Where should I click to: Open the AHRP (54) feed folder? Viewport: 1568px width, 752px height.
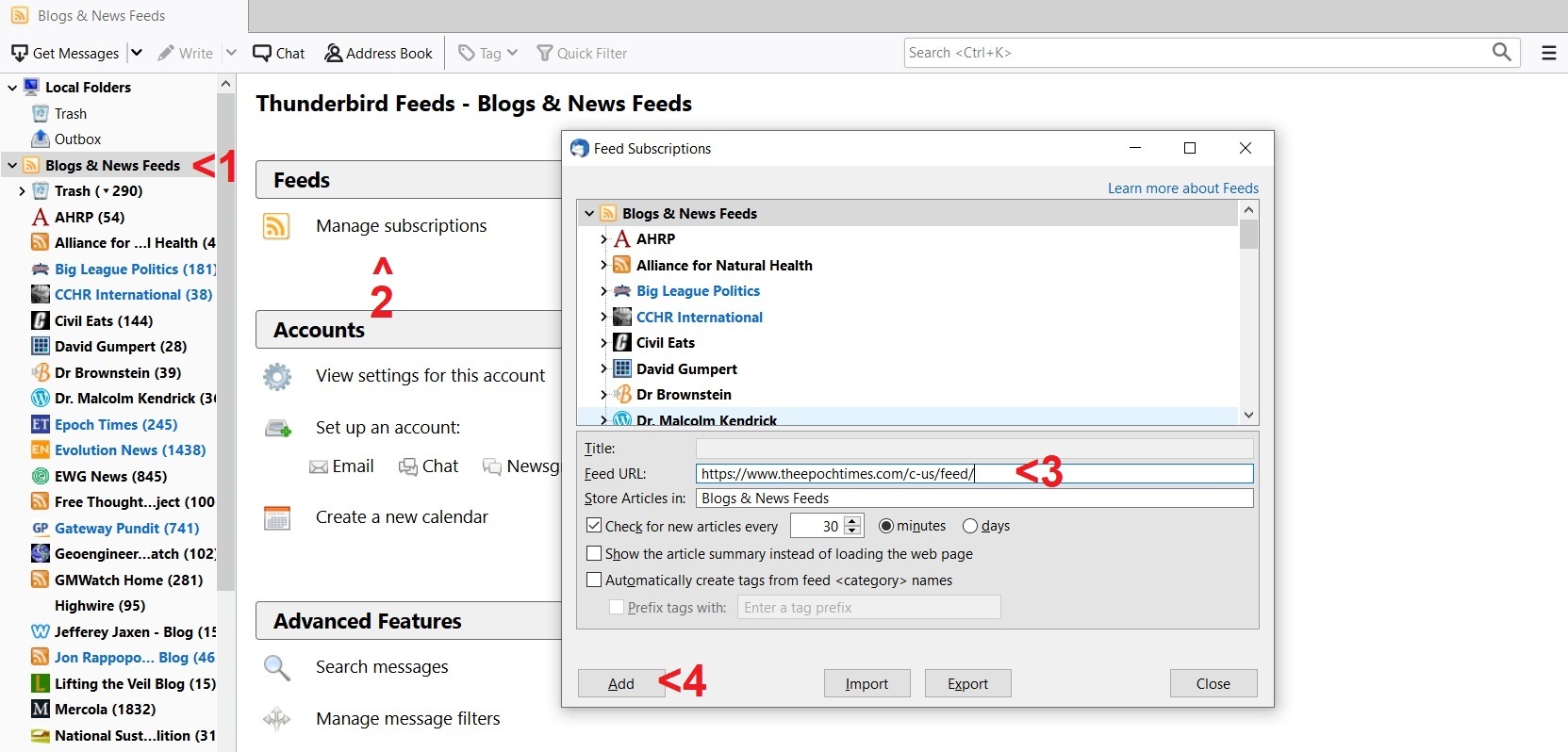(x=90, y=217)
